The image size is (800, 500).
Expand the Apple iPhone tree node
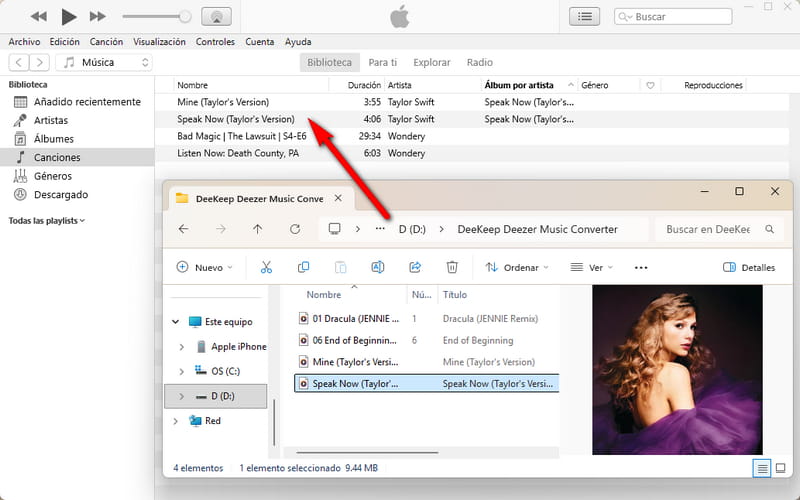tap(182, 347)
